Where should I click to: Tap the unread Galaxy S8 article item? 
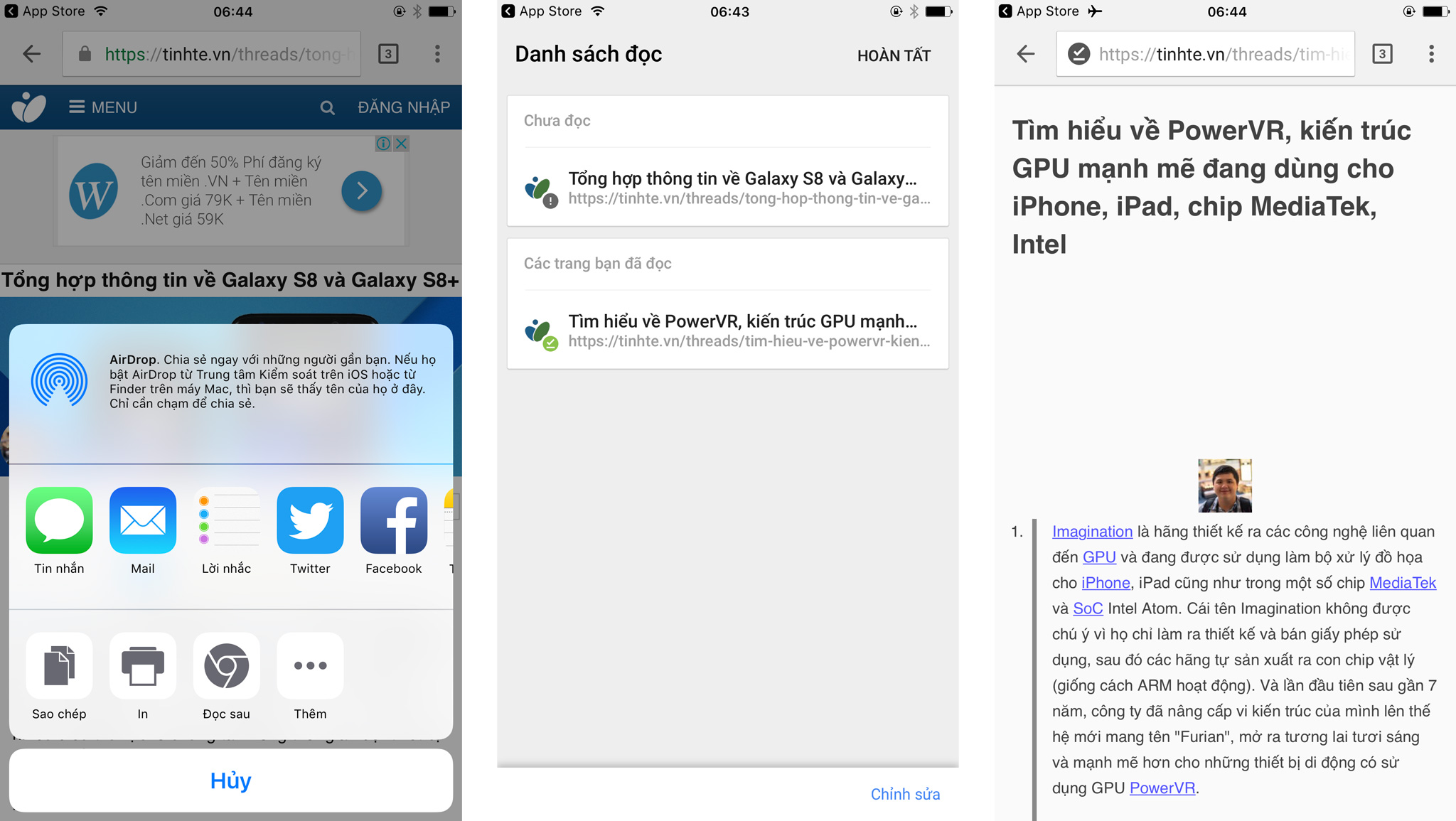(x=727, y=187)
